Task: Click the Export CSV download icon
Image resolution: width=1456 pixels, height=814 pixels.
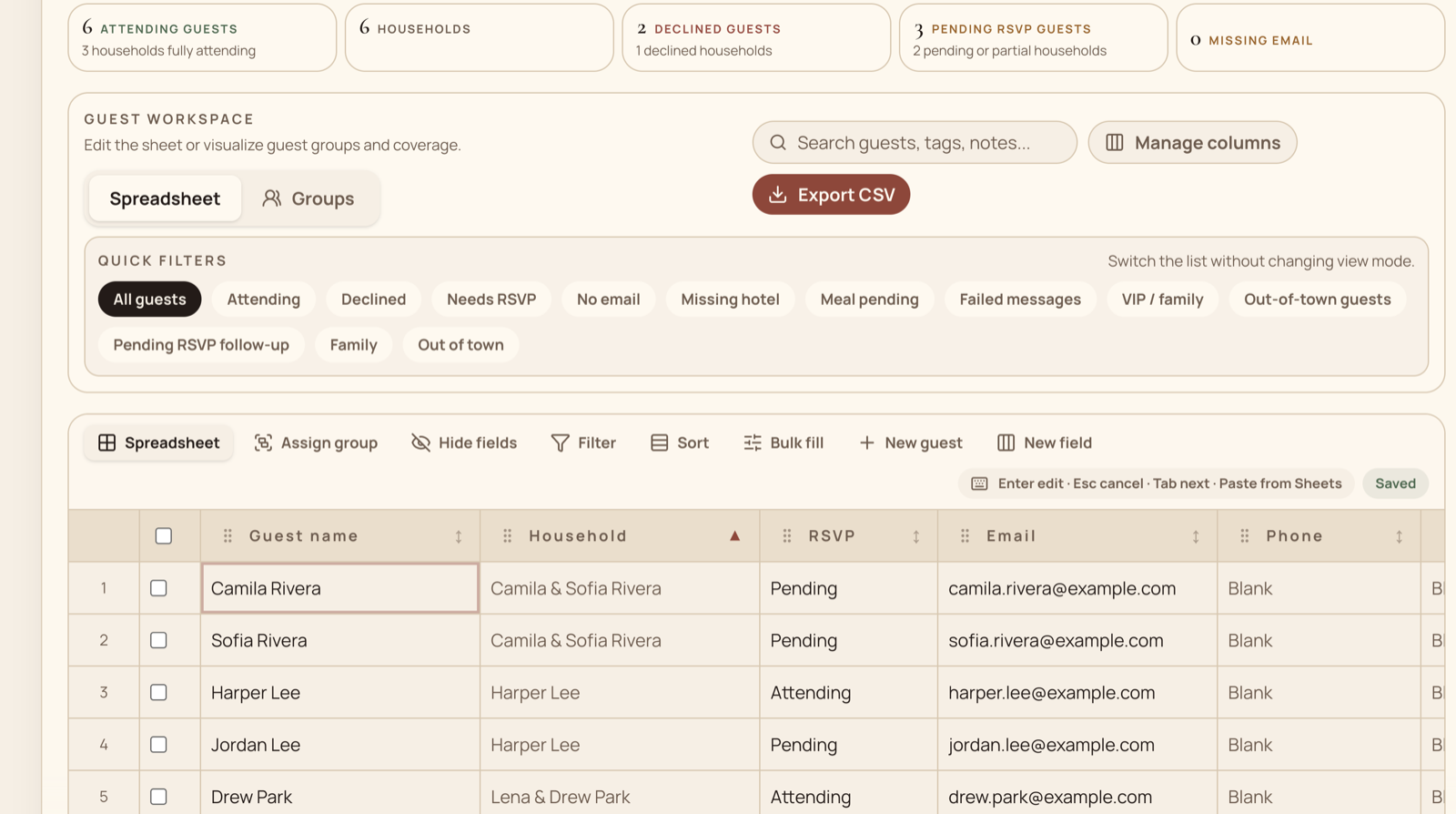Action: (x=778, y=195)
